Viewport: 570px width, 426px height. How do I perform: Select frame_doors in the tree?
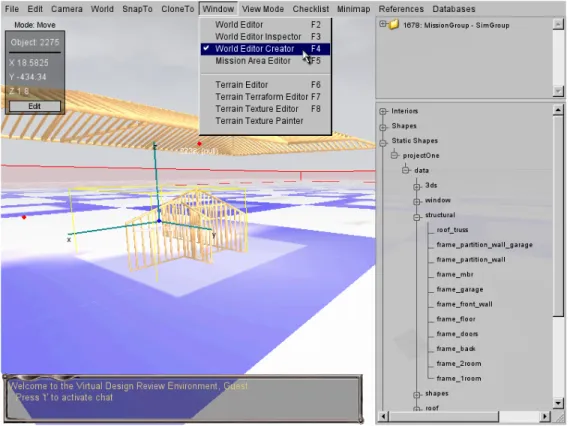pos(457,334)
